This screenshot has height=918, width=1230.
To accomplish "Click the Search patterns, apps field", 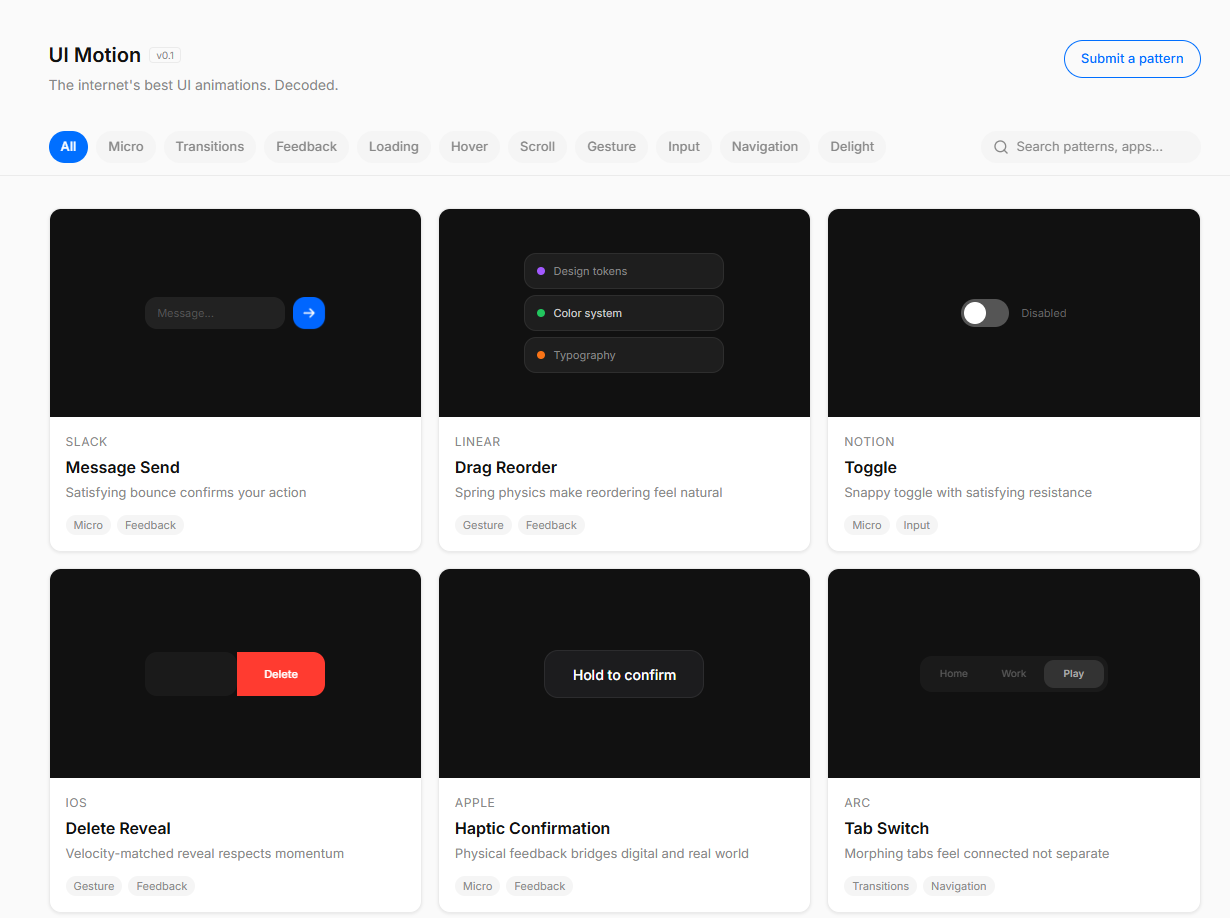I will [x=1090, y=146].
